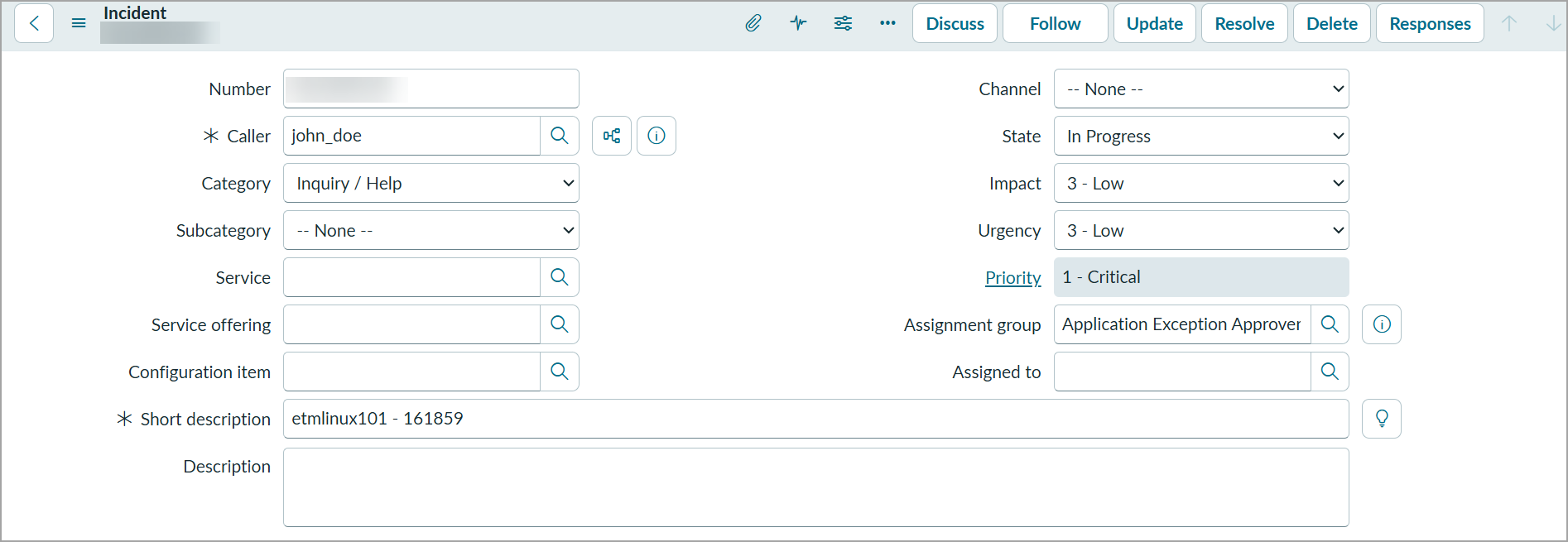The height and width of the screenshot is (542, 1568).
Task: Look up a Caller with the search icon
Action: click(x=560, y=136)
